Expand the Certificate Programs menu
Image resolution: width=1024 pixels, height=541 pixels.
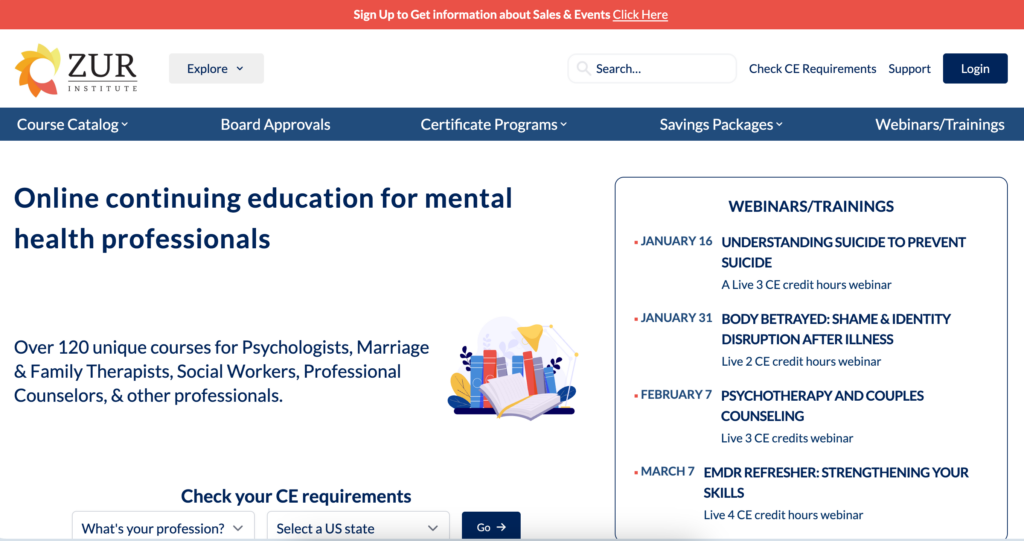493,125
